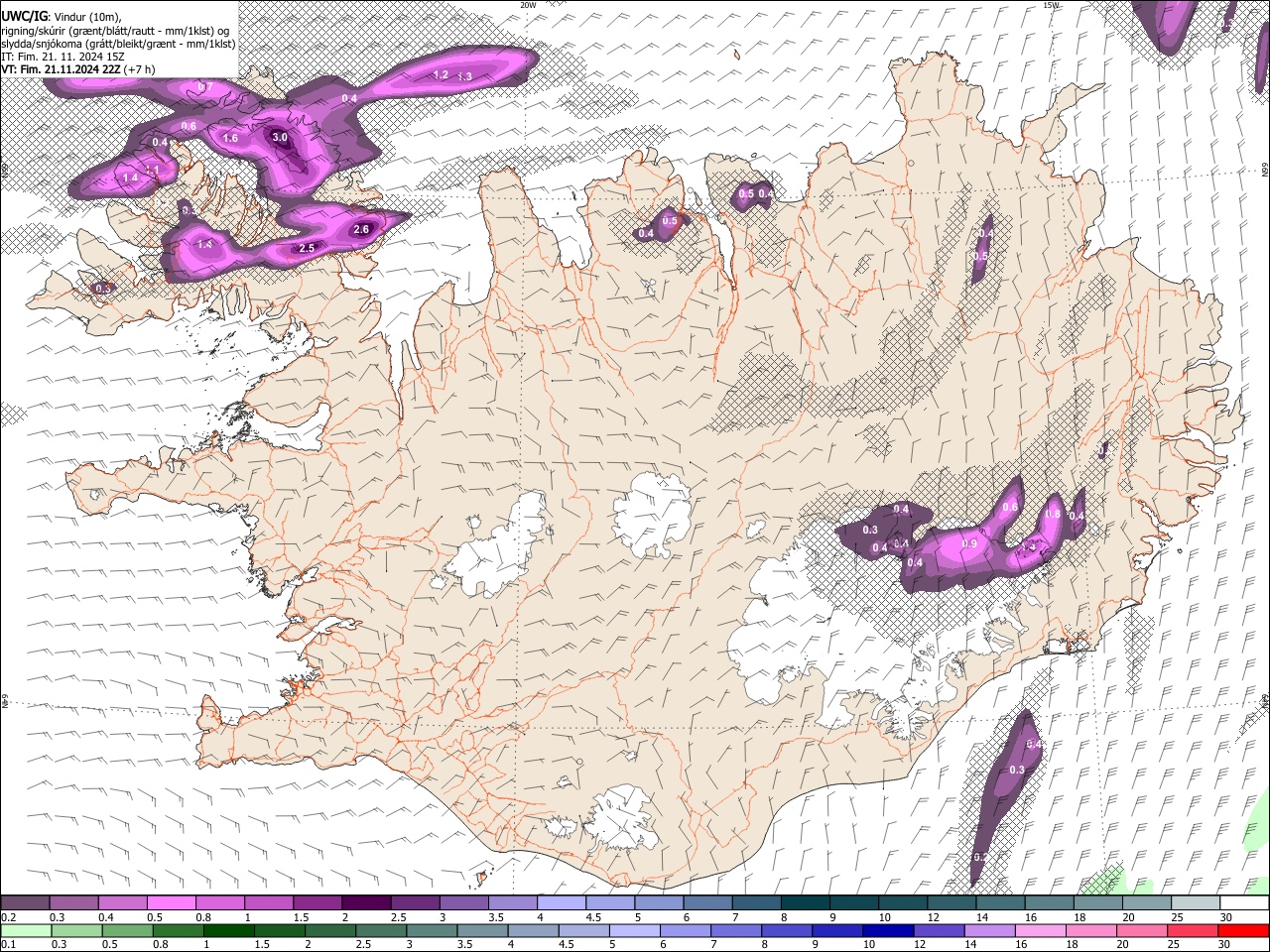This screenshot has width=1270, height=952.
Task: Click the darkest purple swatch in the top legend row
Action: click(x=366, y=902)
